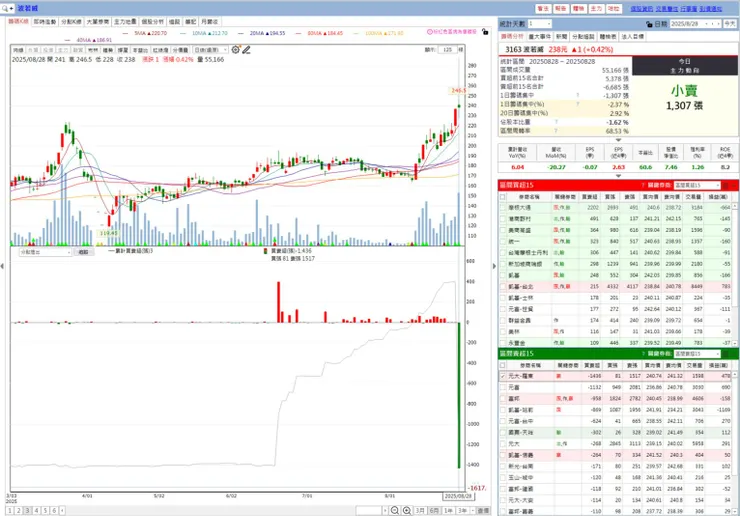Check the box for 統一 row
Viewport: 740px width, 516px height.
point(503,241)
